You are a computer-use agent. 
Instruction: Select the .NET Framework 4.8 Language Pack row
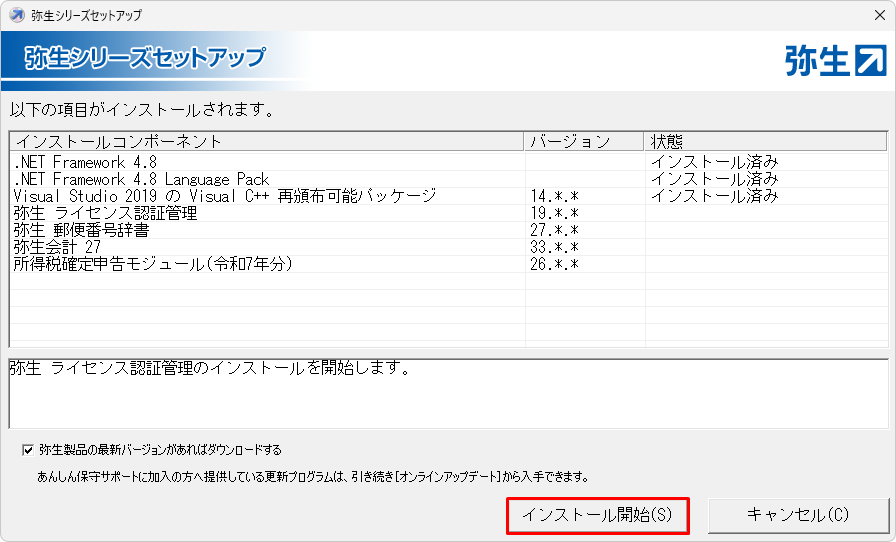[x=449, y=179]
